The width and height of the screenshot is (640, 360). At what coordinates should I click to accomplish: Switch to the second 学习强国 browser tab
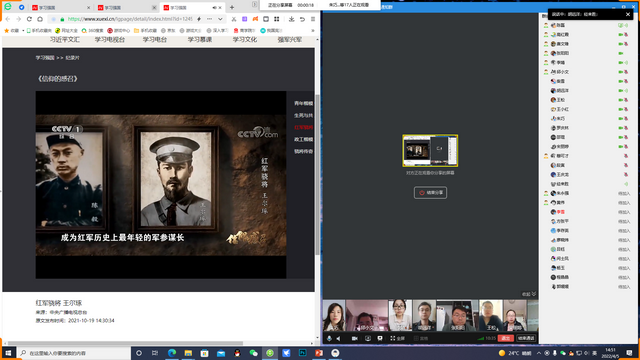pyautogui.click(x=127, y=7)
